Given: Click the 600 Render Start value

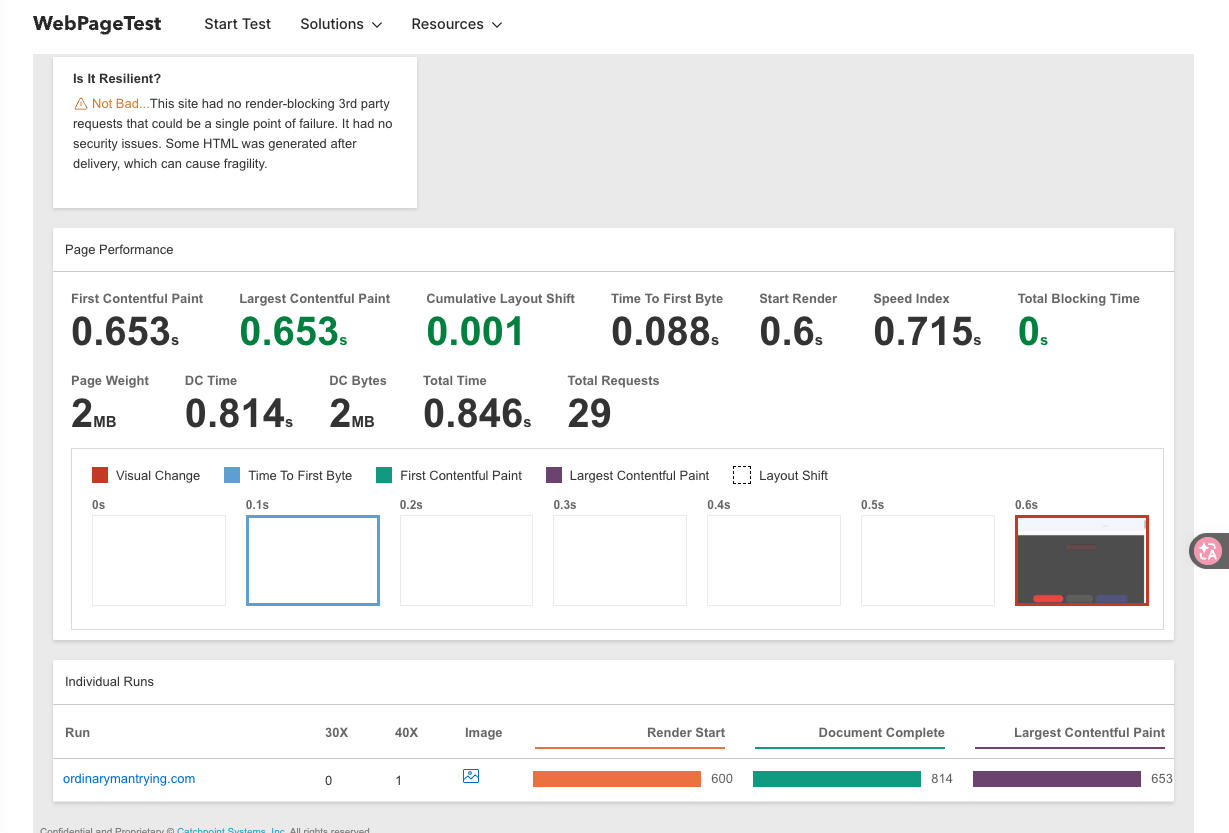Looking at the screenshot, I should pyautogui.click(x=721, y=779).
